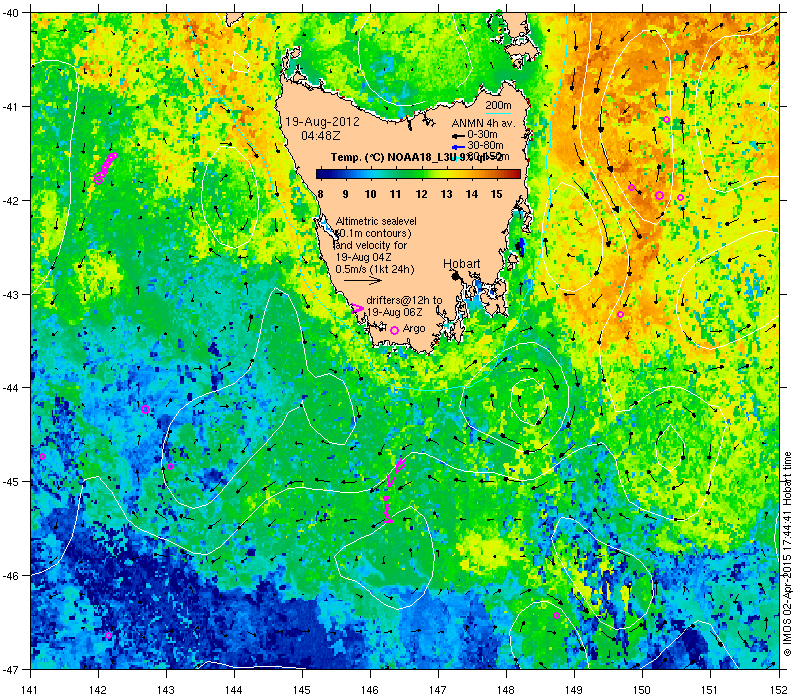Click the 'drifters@12h to' text

pos(404,301)
